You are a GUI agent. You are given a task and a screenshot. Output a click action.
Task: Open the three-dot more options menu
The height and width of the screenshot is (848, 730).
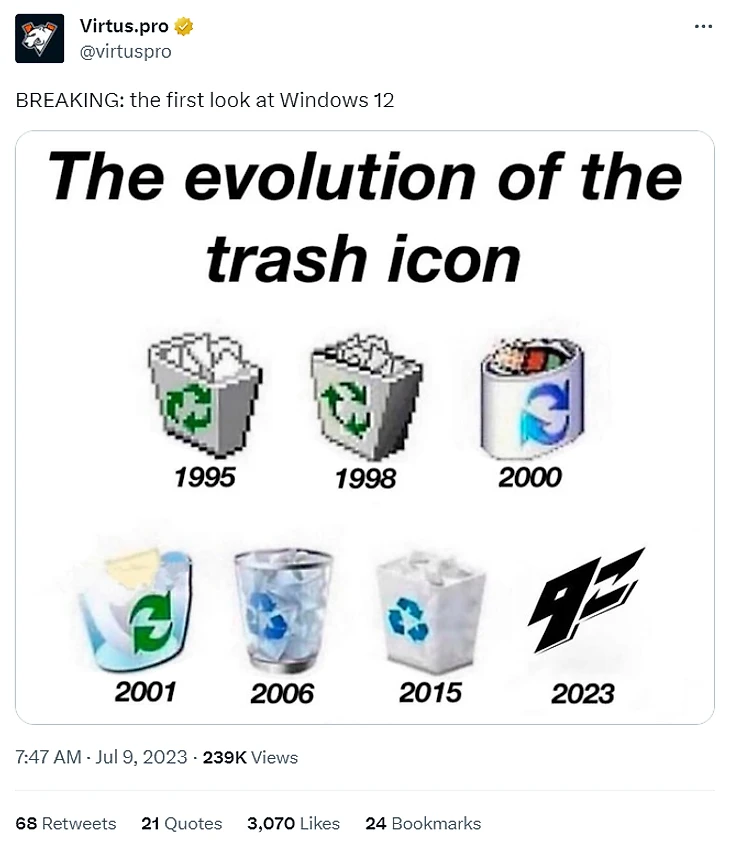coord(703,26)
